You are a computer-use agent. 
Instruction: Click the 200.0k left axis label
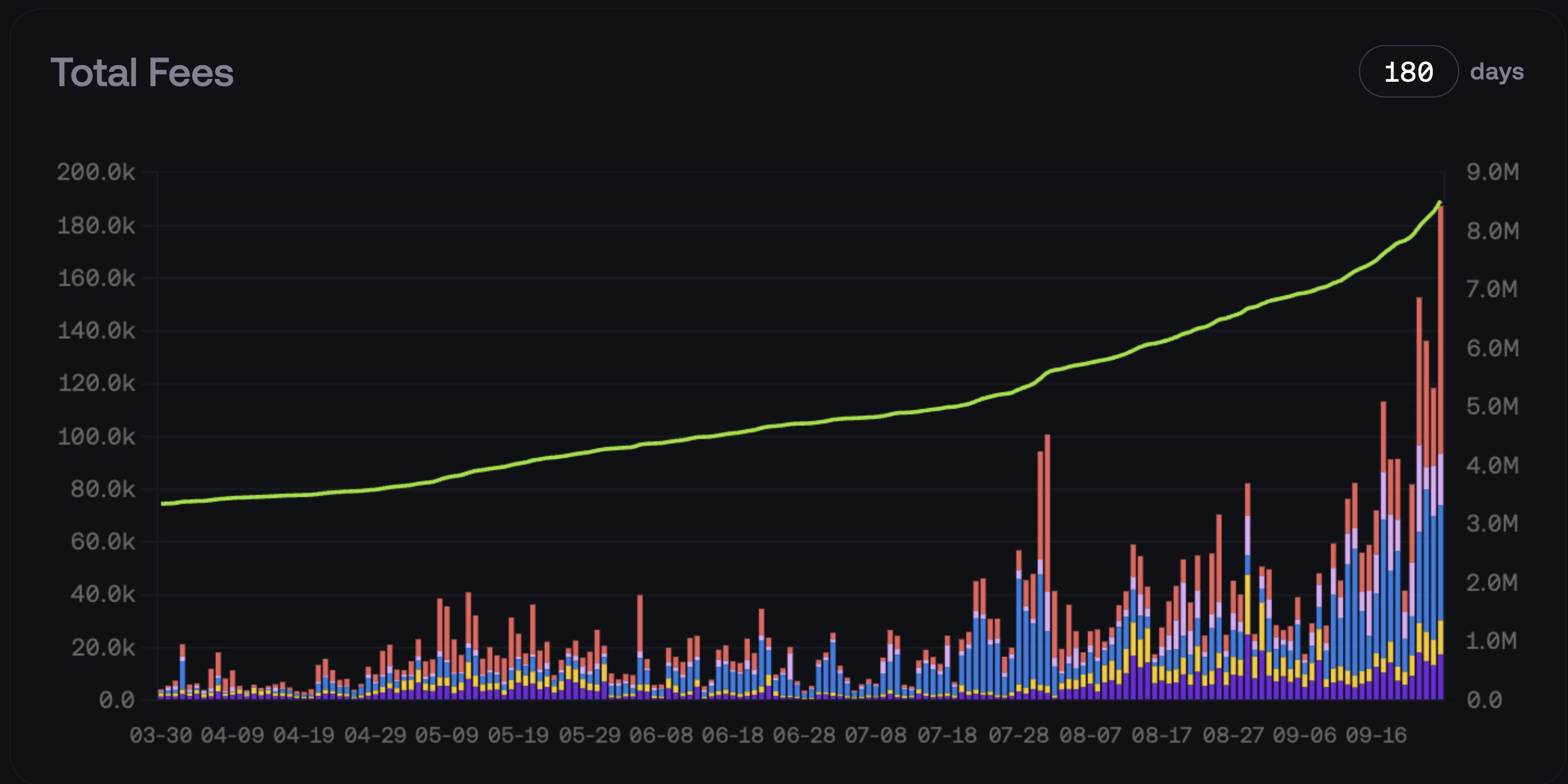click(x=96, y=172)
